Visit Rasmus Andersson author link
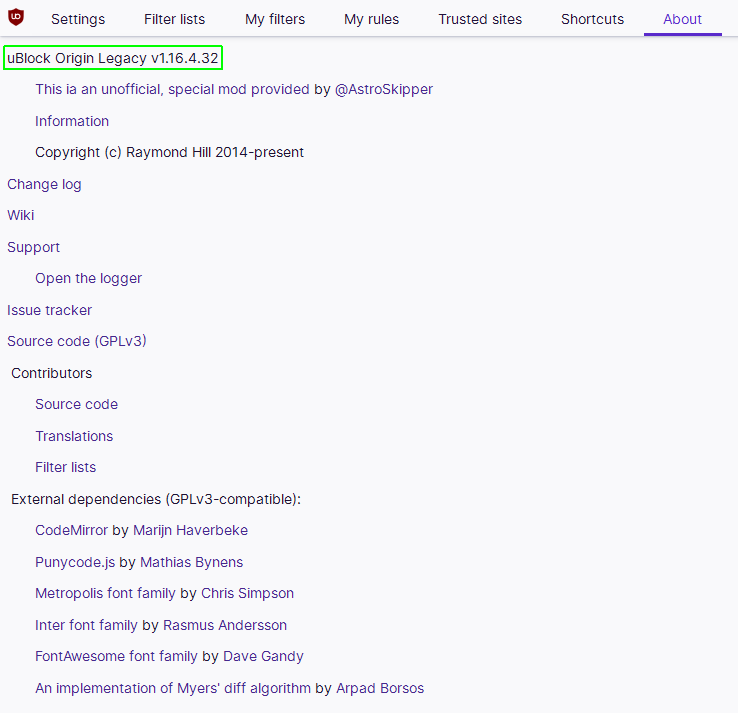This screenshot has height=713, width=738. pyautogui.click(x=225, y=625)
